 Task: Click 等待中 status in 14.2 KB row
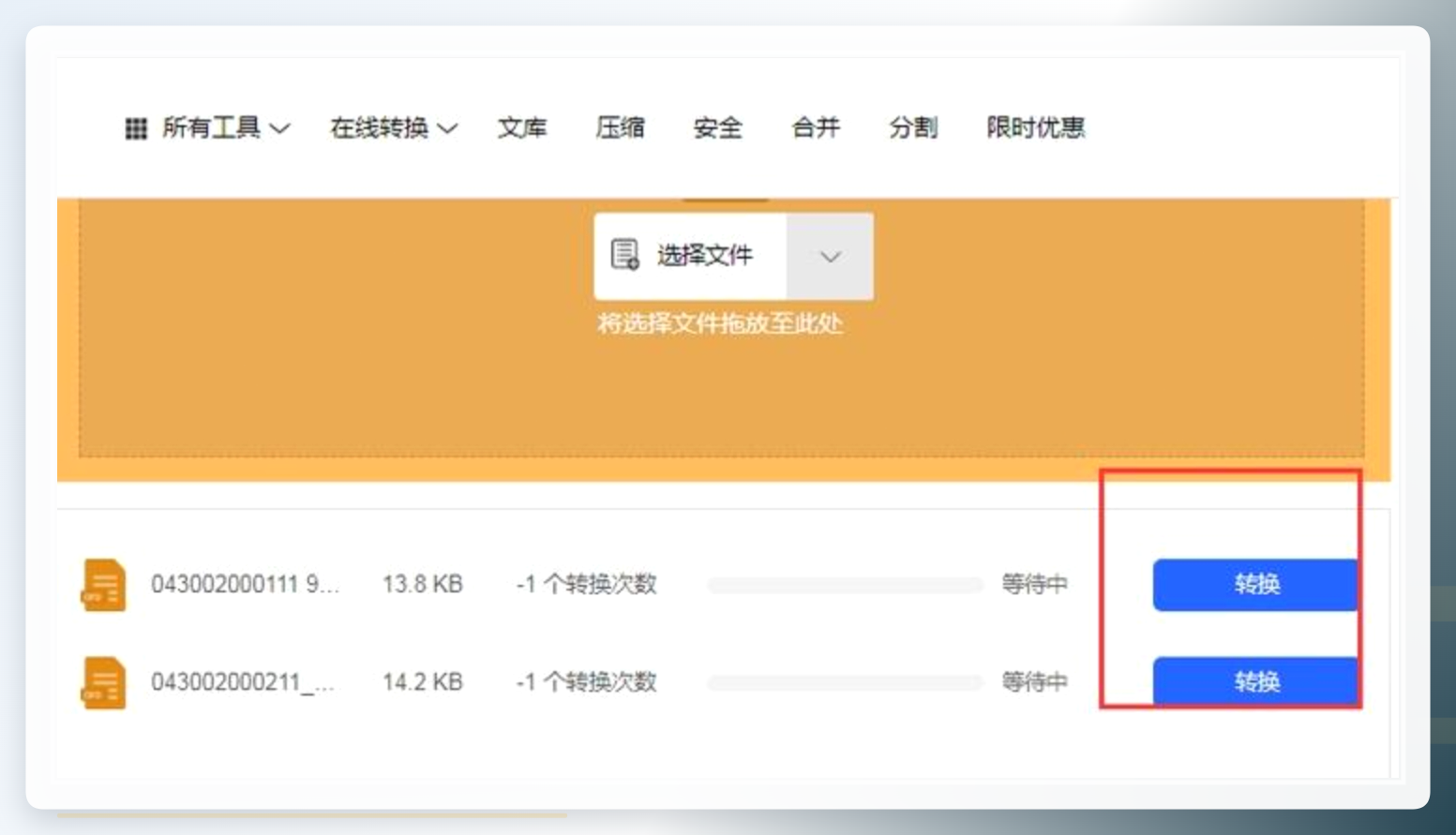coord(1034,681)
